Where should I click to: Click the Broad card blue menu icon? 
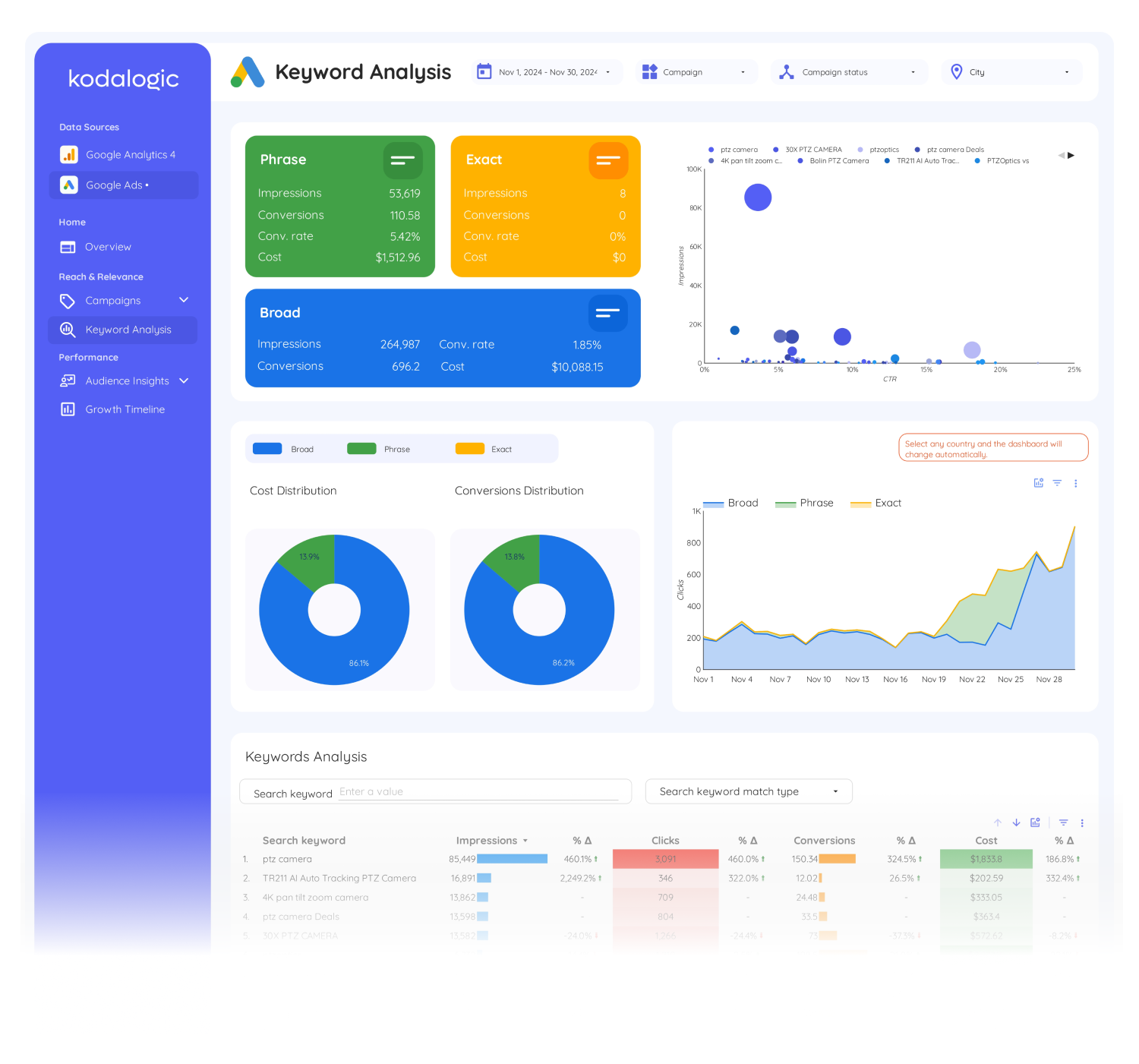[x=607, y=313]
